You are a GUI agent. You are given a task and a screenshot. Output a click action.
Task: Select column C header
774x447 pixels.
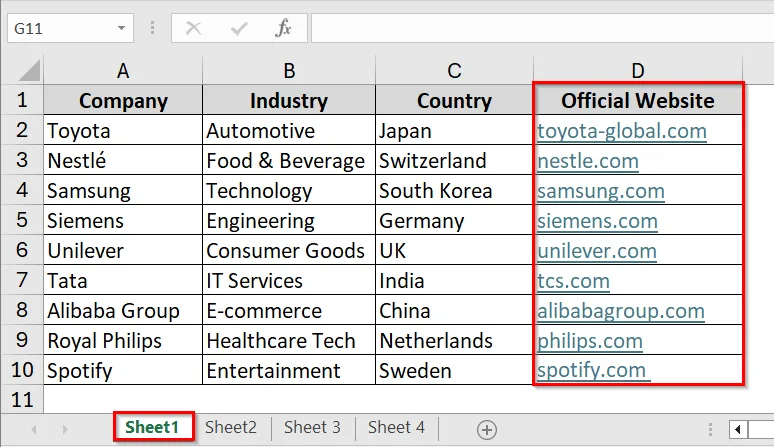pos(454,71)
